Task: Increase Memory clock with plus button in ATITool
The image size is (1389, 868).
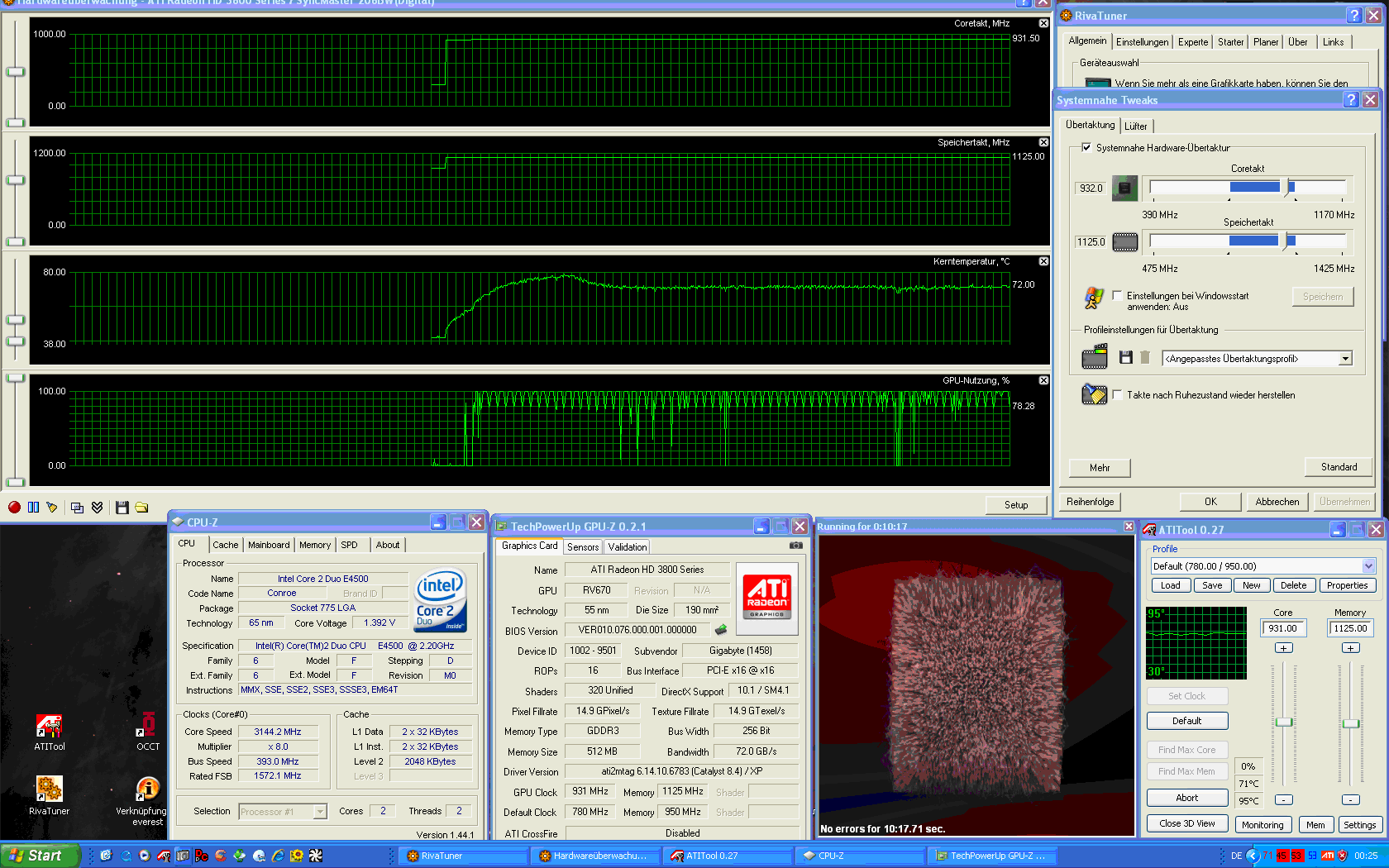Action: tap(1350, 648)
